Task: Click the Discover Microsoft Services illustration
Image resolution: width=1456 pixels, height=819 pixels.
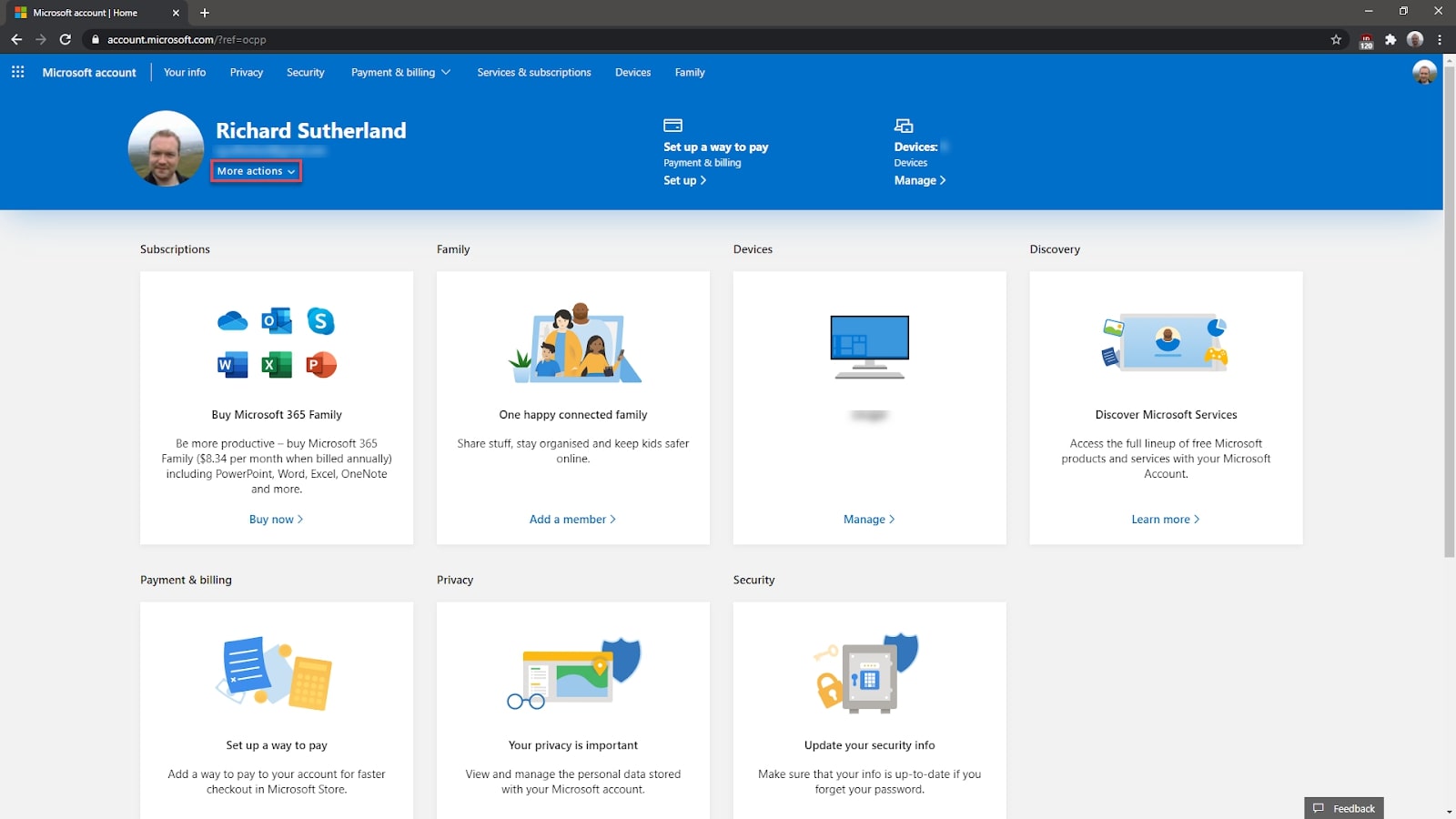Action: (x=1166, y=342)
